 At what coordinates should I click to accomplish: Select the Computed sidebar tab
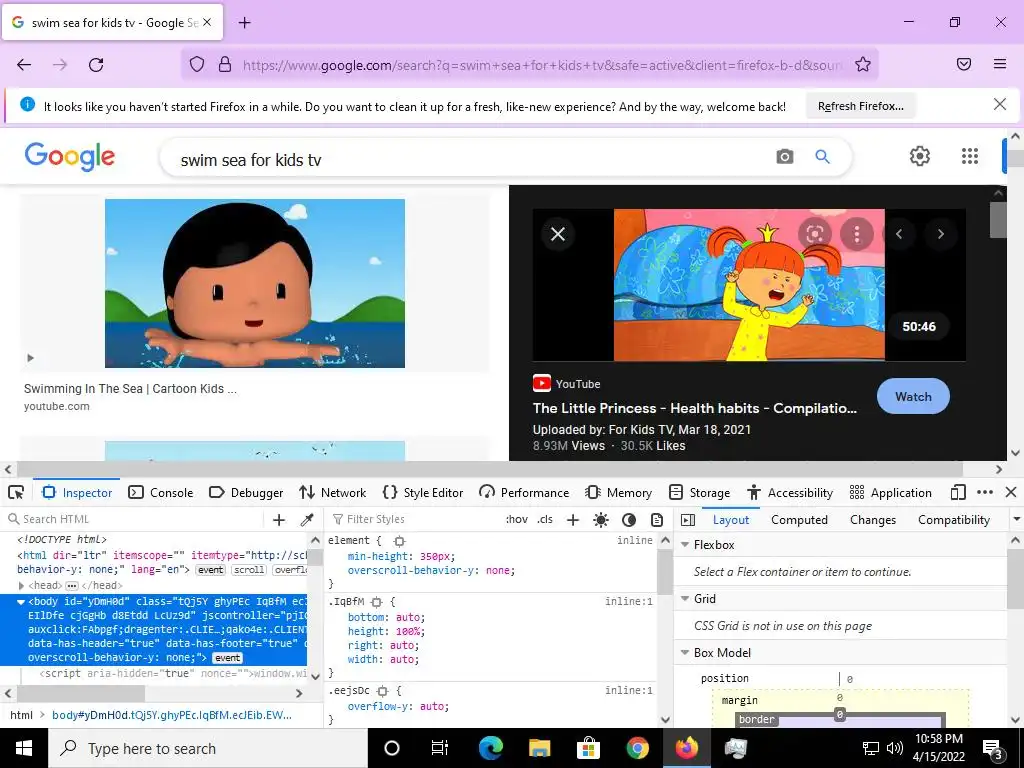point(799,520)
